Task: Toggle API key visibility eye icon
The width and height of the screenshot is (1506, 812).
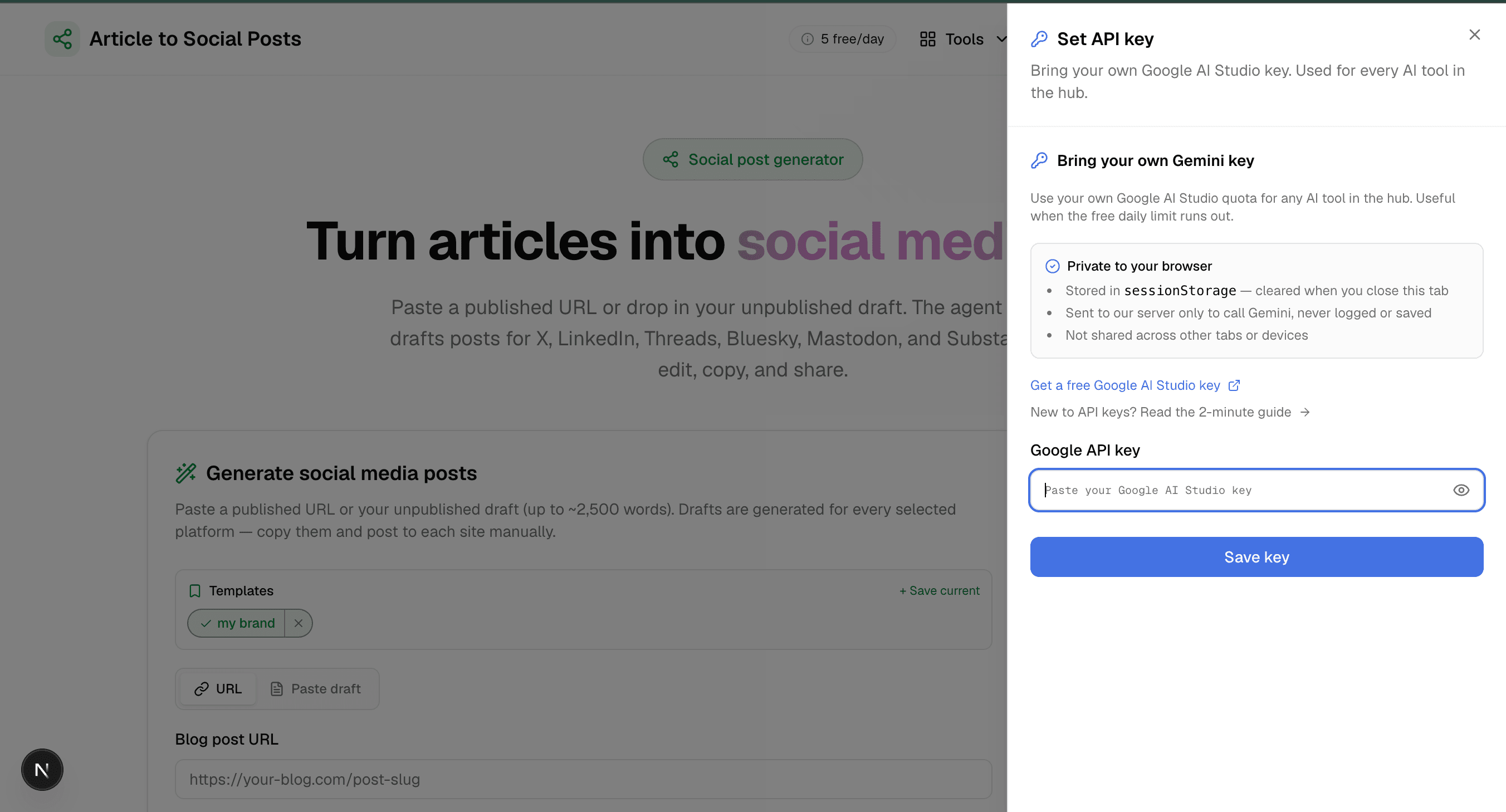Action: click(1461, 490)
